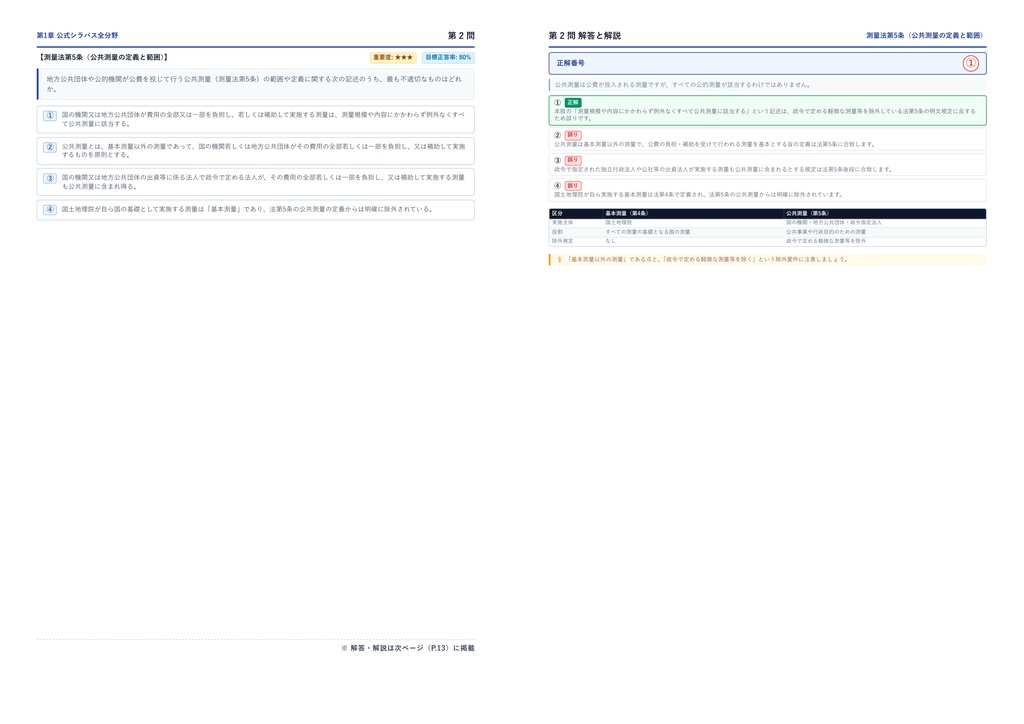This screenshot has width=1024, height=724.
Task: Click the choice ② text starting with 公共測量とは
Action: pyautogui.click(x=263, y=151)
